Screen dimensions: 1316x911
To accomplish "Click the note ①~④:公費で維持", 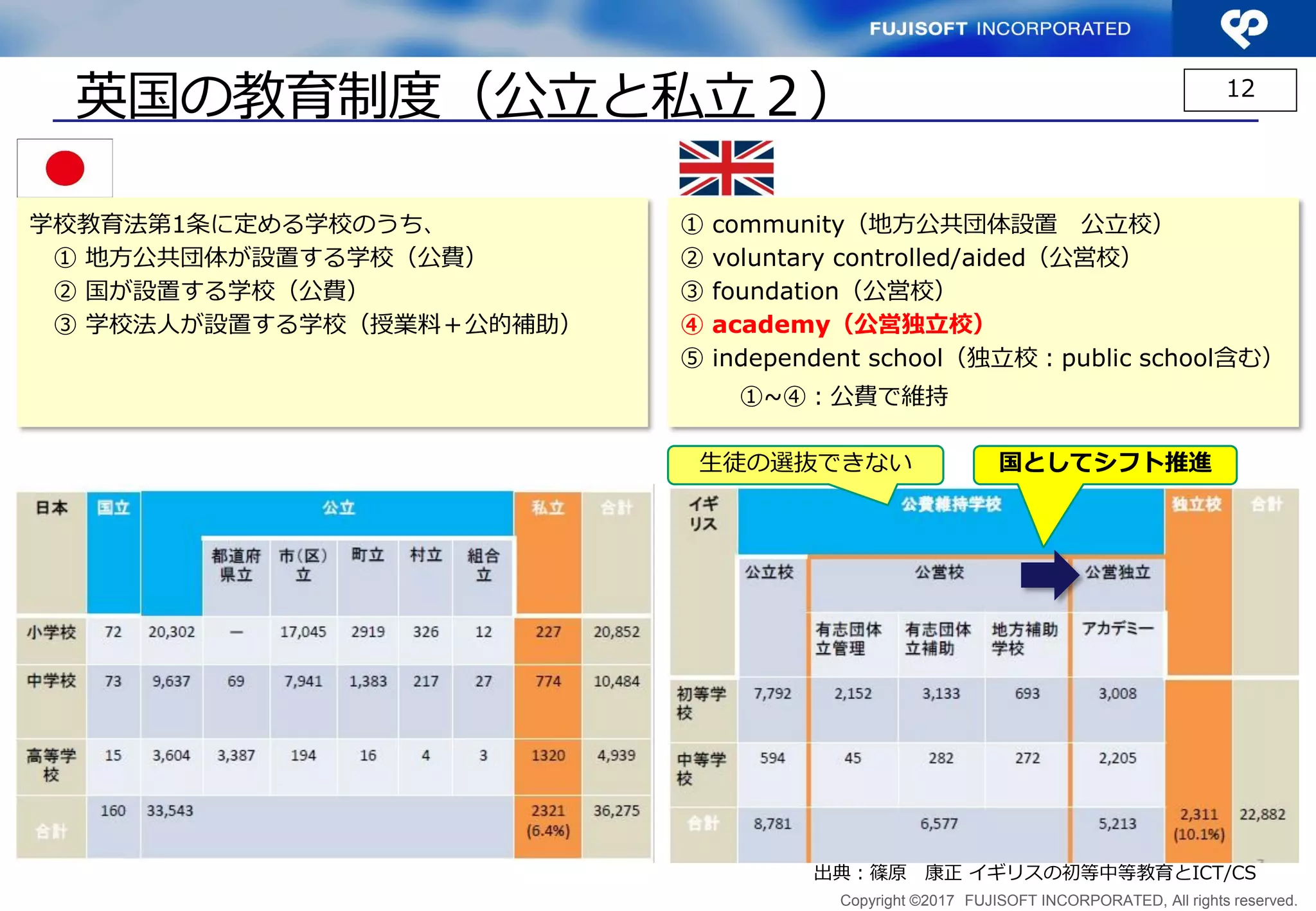I will [844, 396].
